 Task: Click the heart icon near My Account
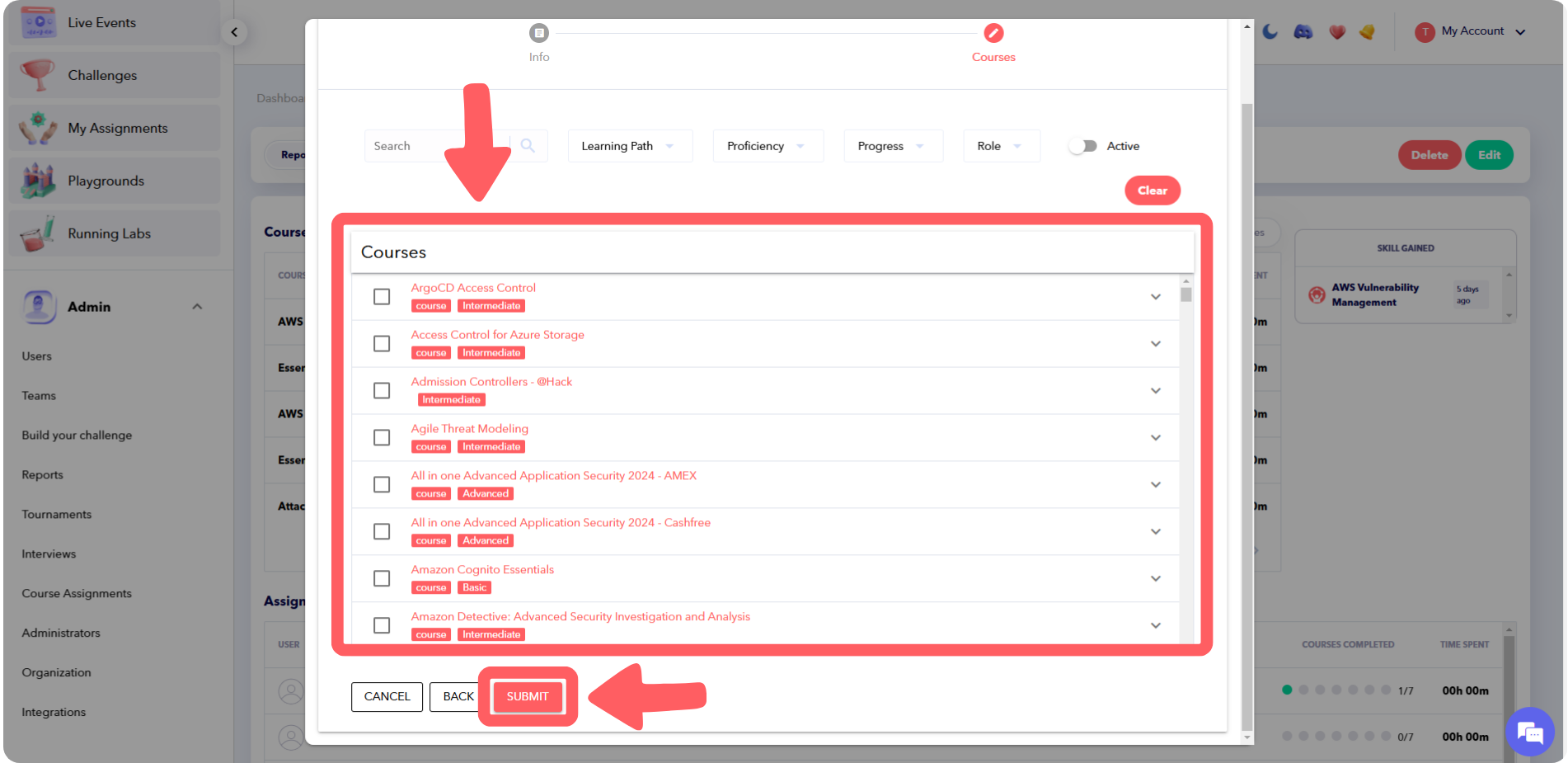[x=1336, y=31]
